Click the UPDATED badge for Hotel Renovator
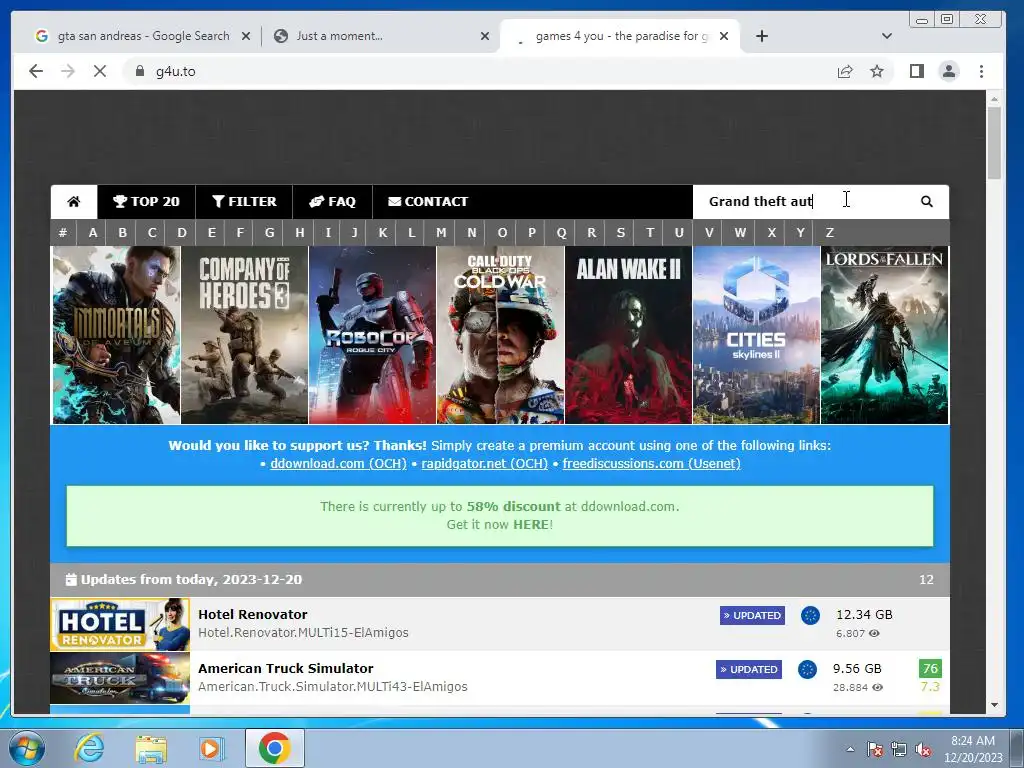1024x768 pixels. pyautogui.click(x=752, y=615)
